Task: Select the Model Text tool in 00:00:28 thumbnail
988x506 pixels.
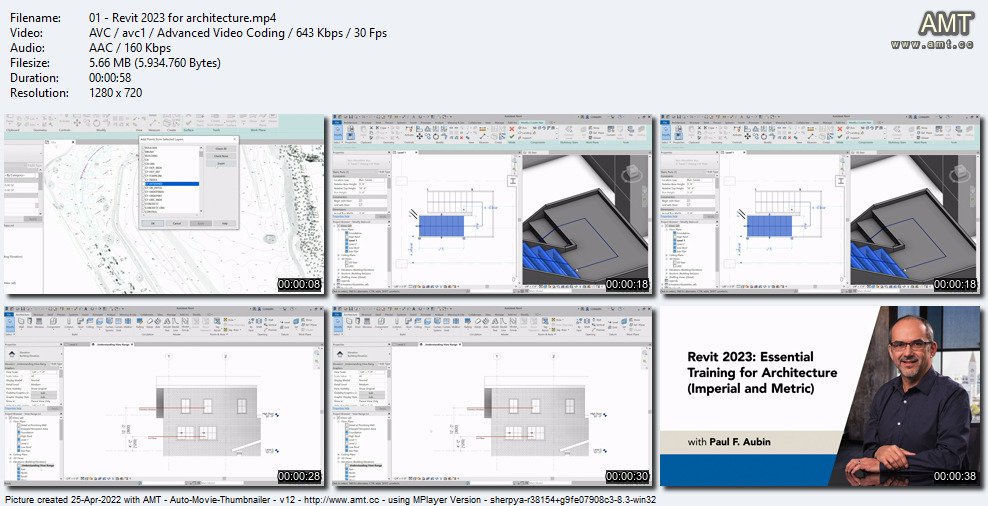Action: point(167,325)
